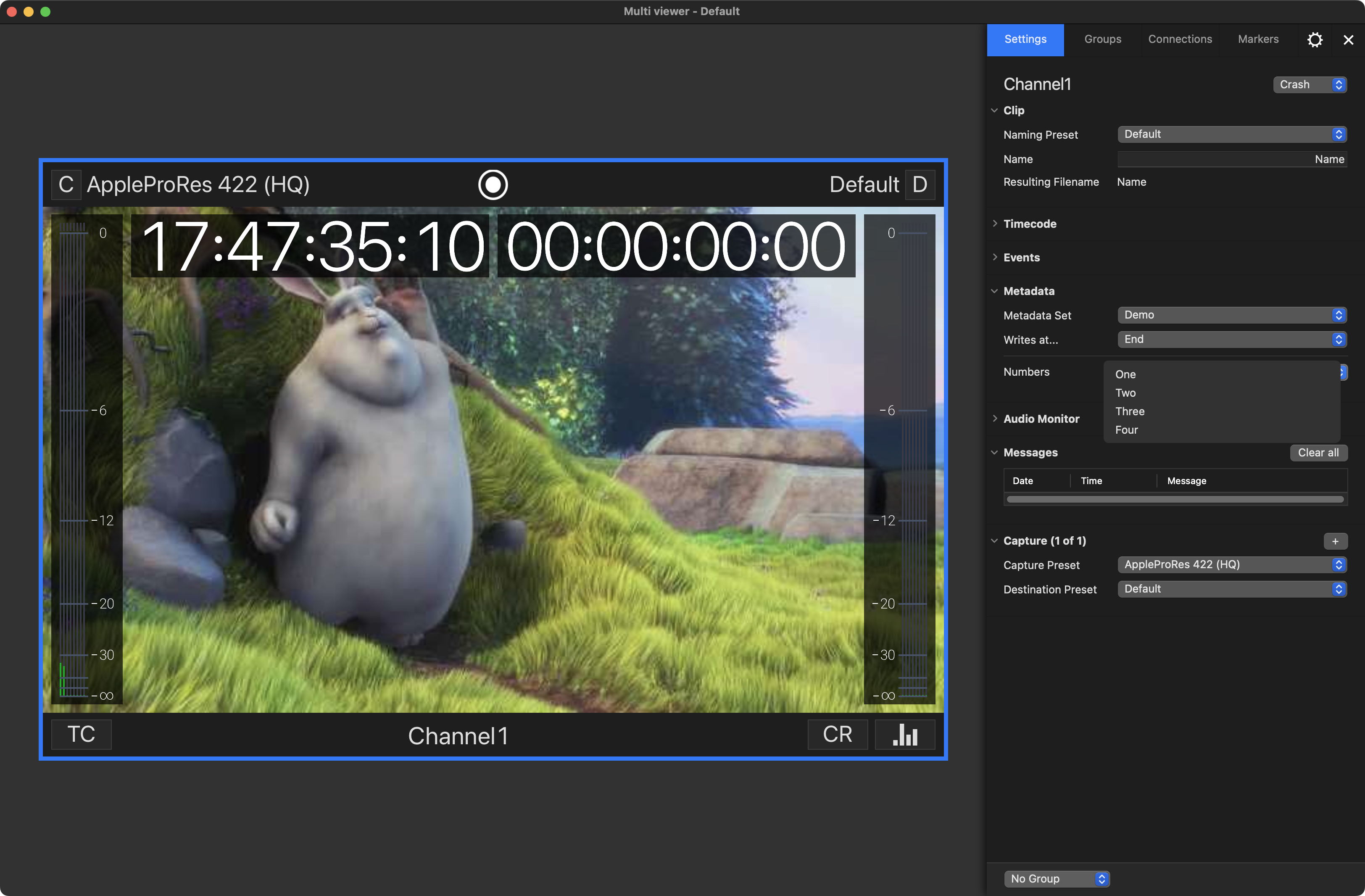Click the clip Name input field
Image resolution: width=1365 pixels, height=896 pixels.
click(x=1232, y=159)
